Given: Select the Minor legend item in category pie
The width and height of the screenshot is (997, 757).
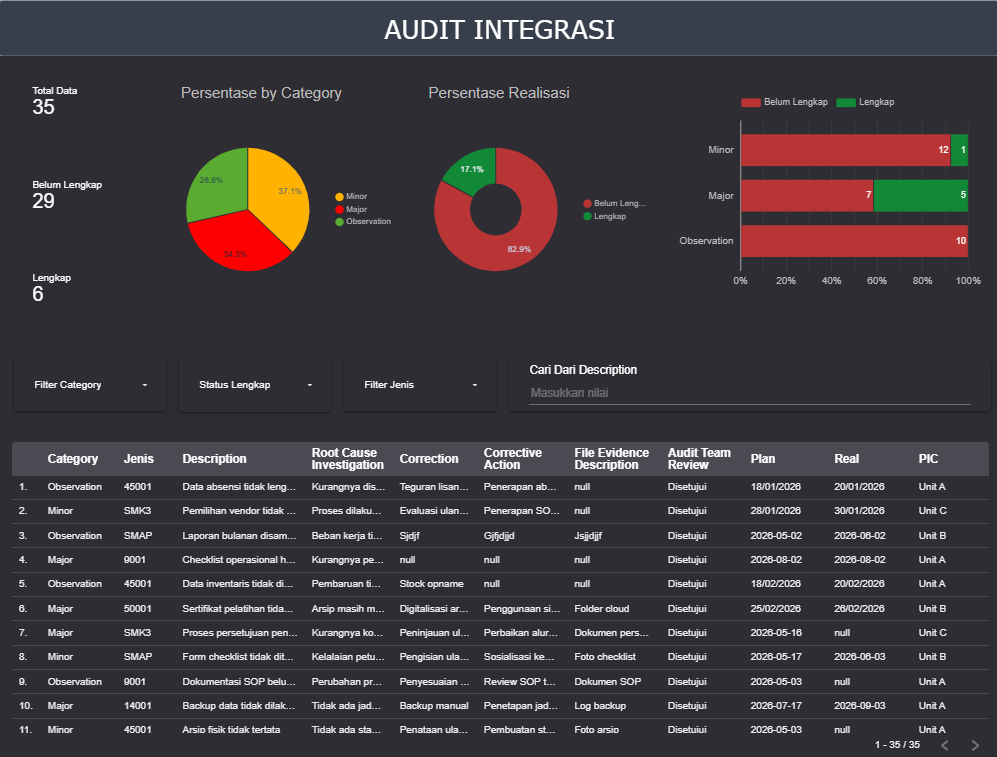Looking at the screenshot, I should pyautogui.click(x=351, y=196).
